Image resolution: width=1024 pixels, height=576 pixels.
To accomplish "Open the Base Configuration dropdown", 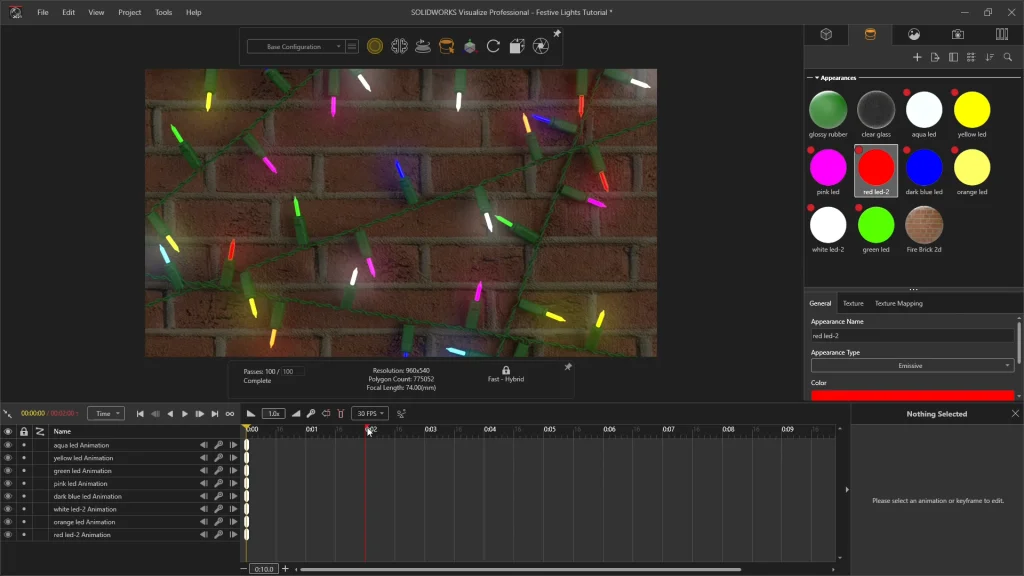I will click(x=295, y=47).
